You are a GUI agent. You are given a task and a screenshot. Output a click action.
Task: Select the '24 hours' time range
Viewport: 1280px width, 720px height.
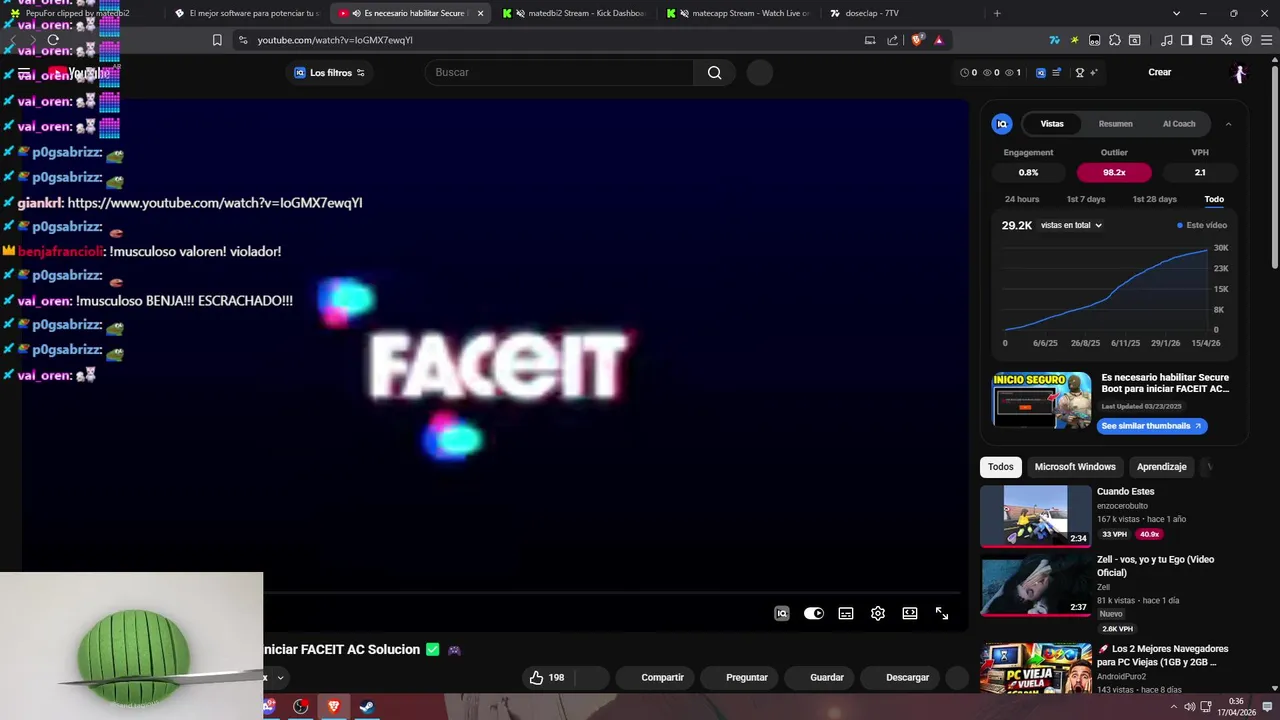(1022, 199)
